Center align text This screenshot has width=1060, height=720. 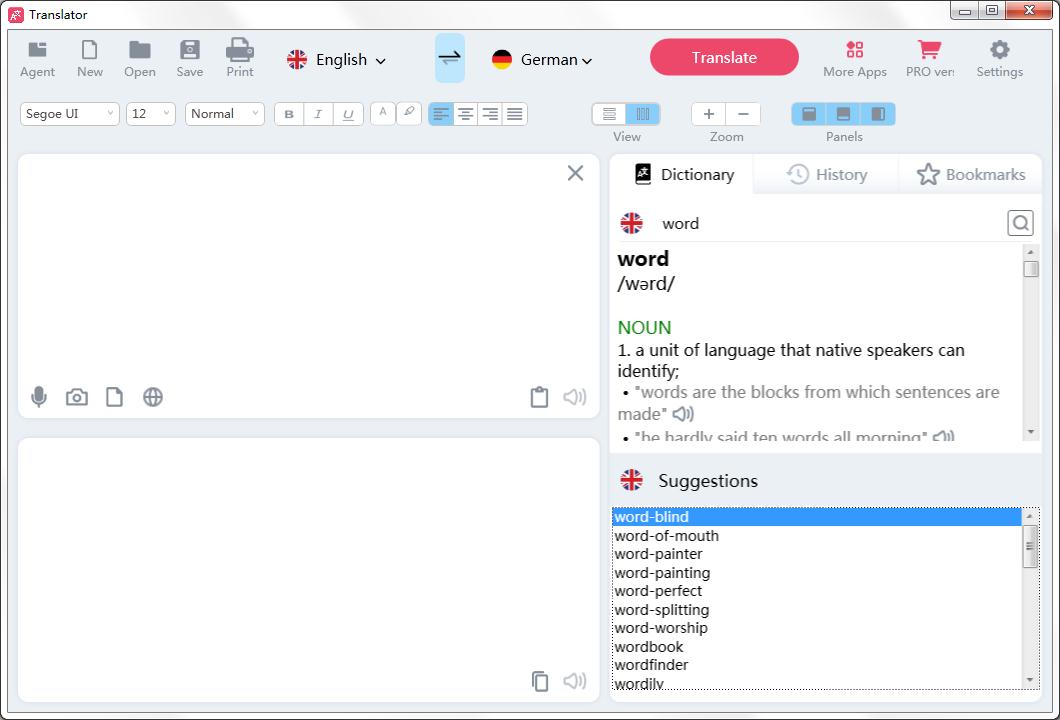[465, 114]
